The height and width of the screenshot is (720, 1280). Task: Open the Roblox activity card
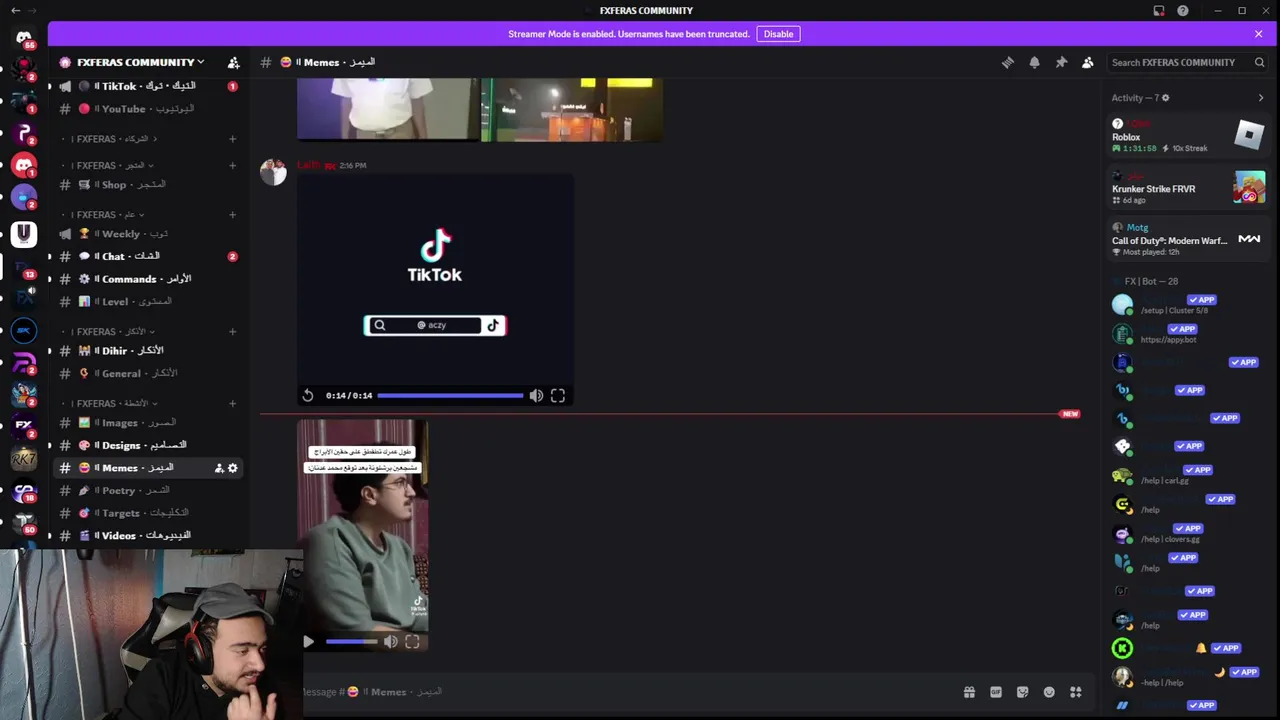[1188, 136]
